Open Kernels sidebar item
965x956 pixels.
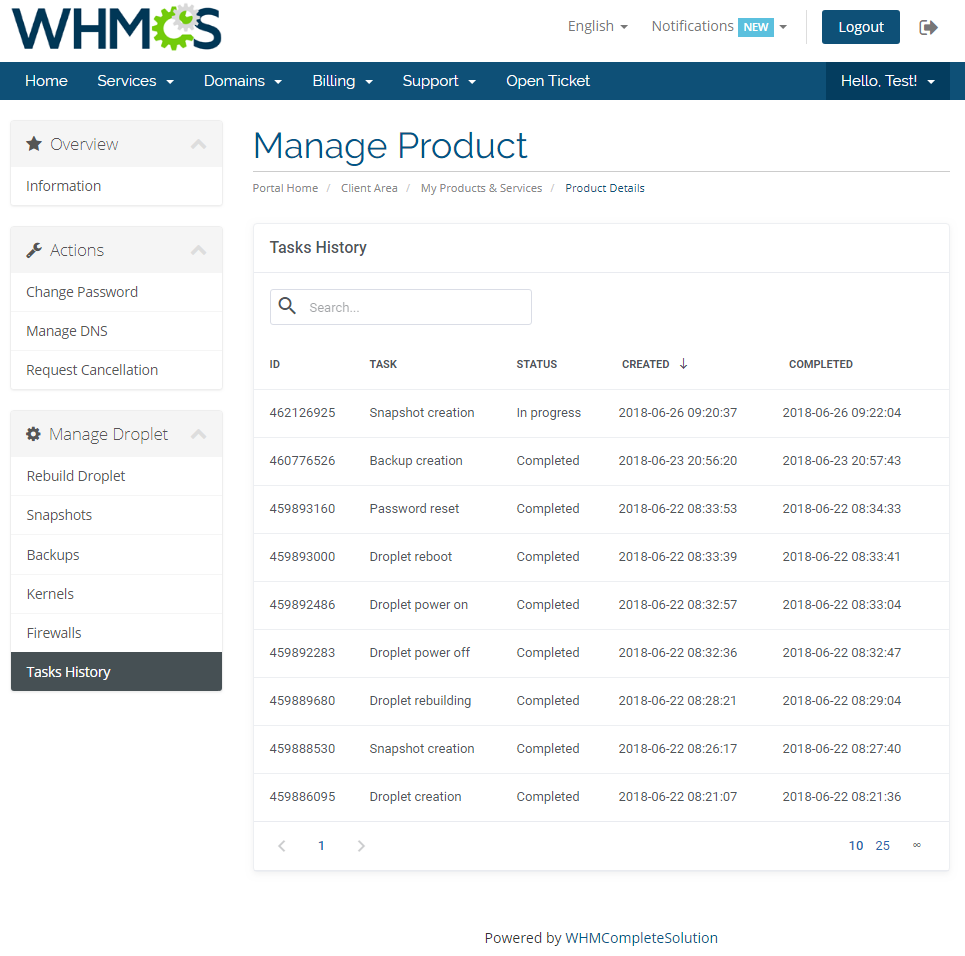coord(116,594)
